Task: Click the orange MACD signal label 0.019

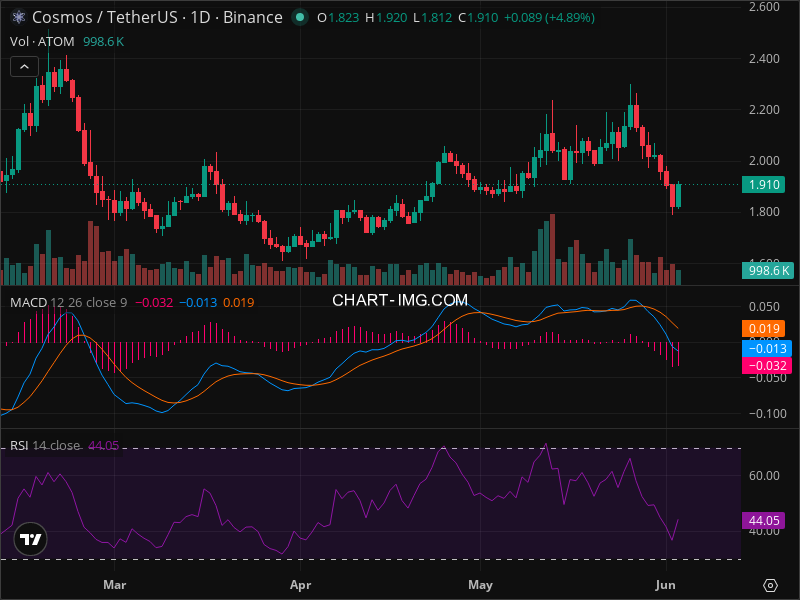Action: pyautogui.click(x=763, y=329)
